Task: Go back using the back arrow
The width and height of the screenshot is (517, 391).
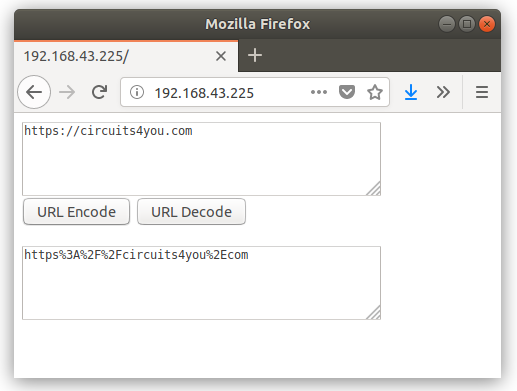Action: 34,92
